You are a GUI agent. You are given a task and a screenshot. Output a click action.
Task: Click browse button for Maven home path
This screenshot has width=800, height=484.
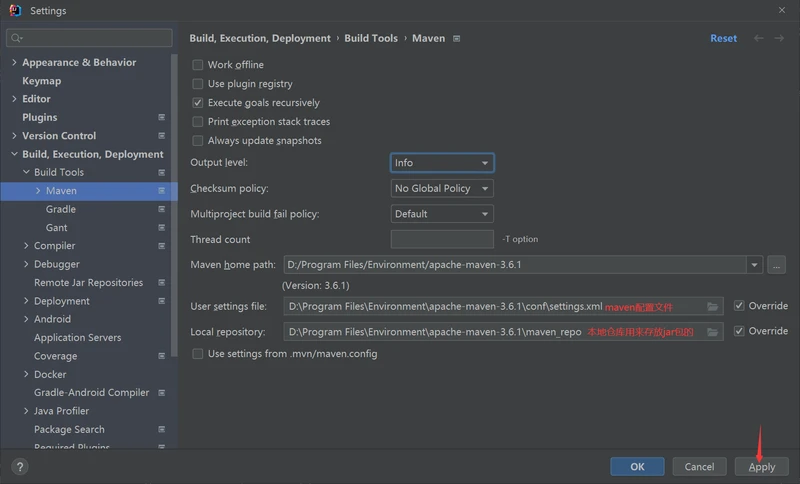[x=777, y=265]
